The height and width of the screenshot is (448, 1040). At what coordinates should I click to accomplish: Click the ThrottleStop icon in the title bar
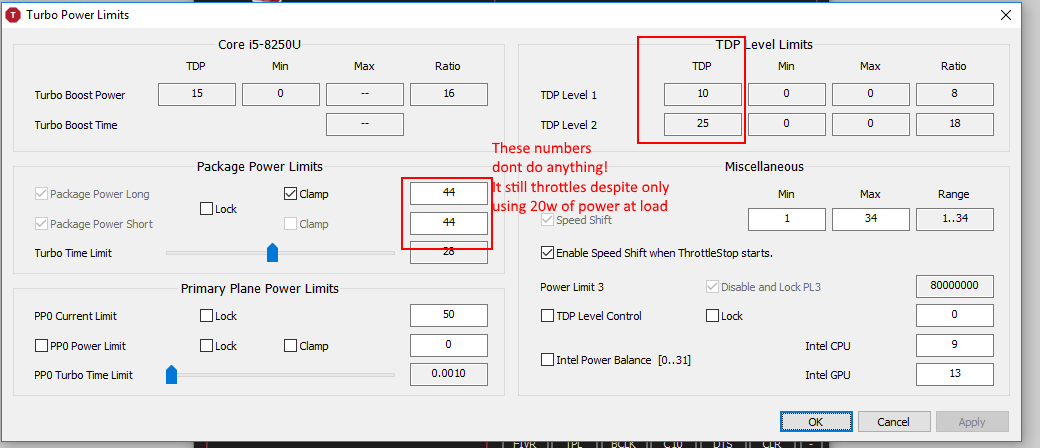(x=13, y=15)
